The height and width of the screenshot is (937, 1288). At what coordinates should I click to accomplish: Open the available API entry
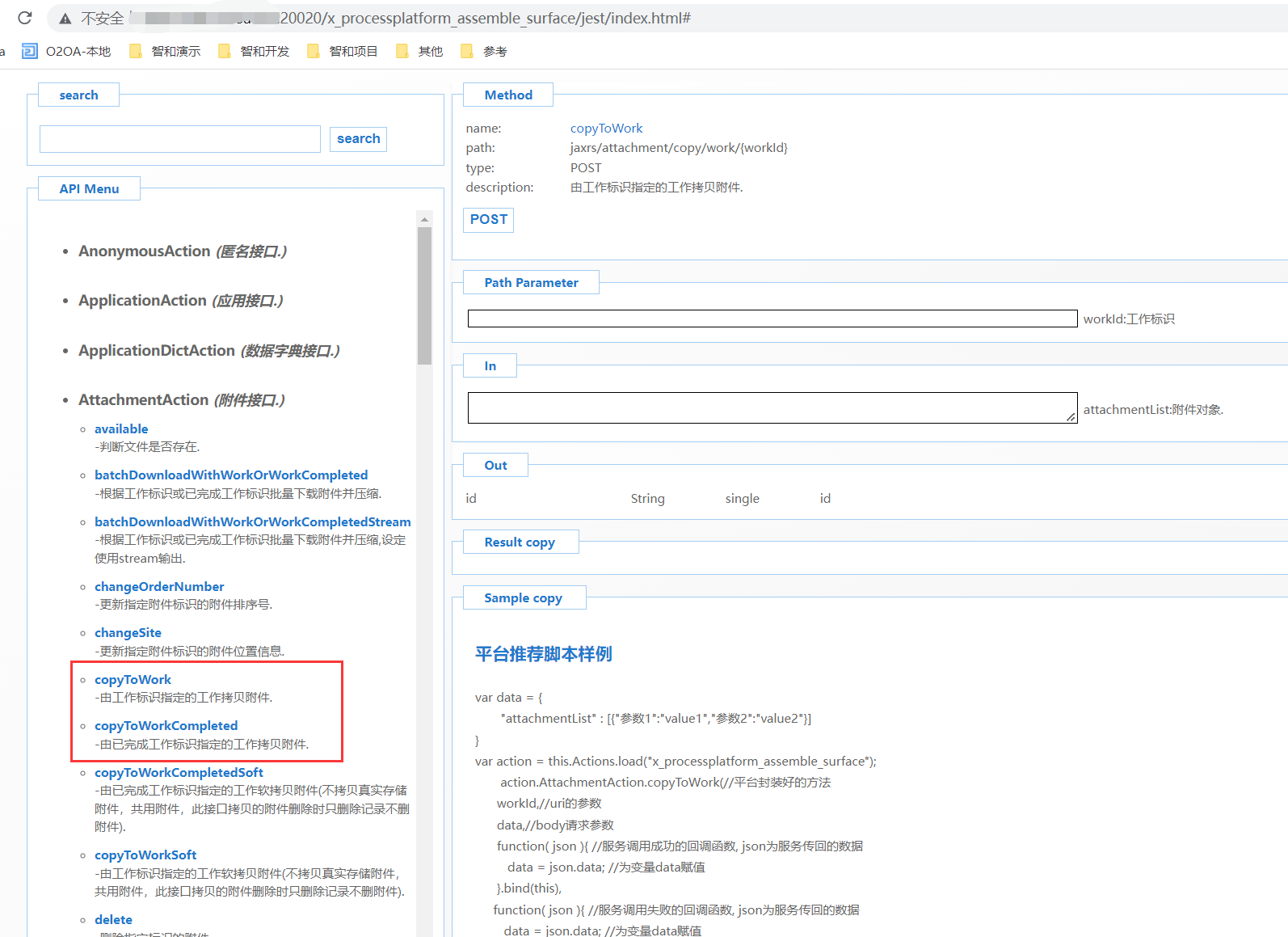point(121,429)
